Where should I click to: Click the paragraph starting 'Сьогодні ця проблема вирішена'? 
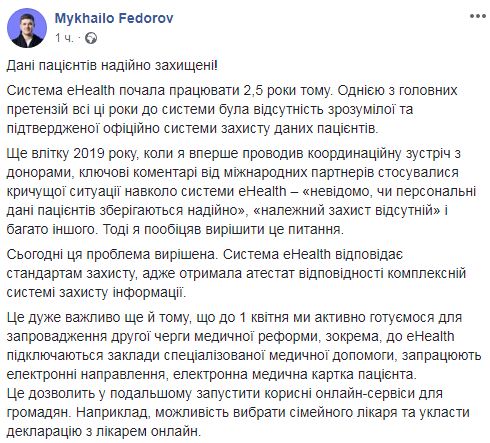(236, 273)
